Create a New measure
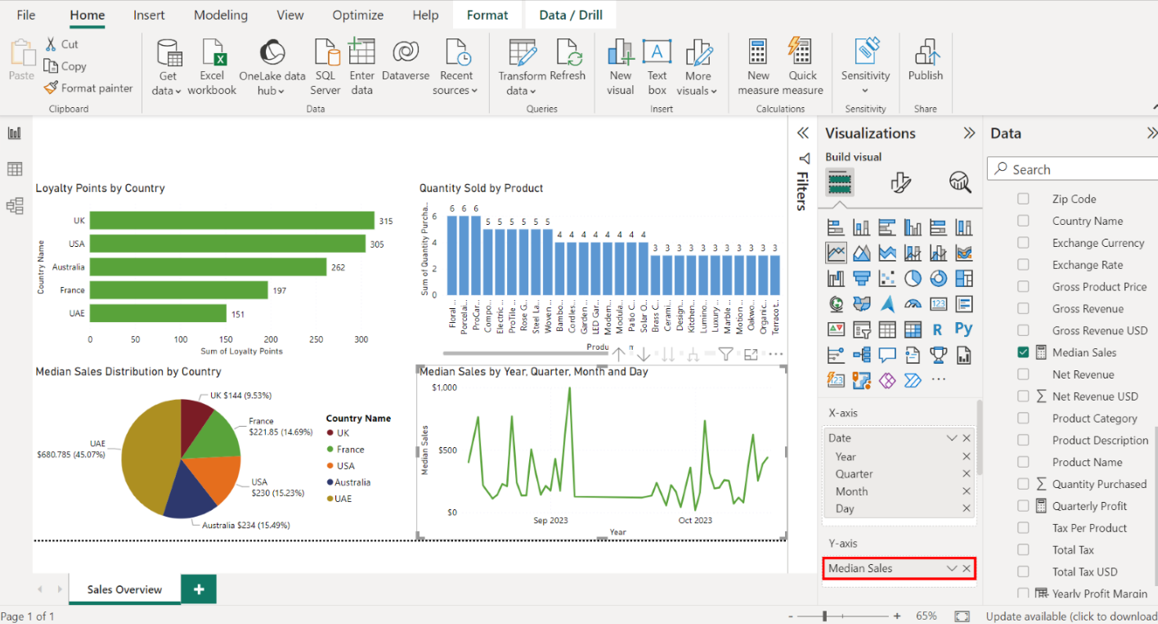 758,66
